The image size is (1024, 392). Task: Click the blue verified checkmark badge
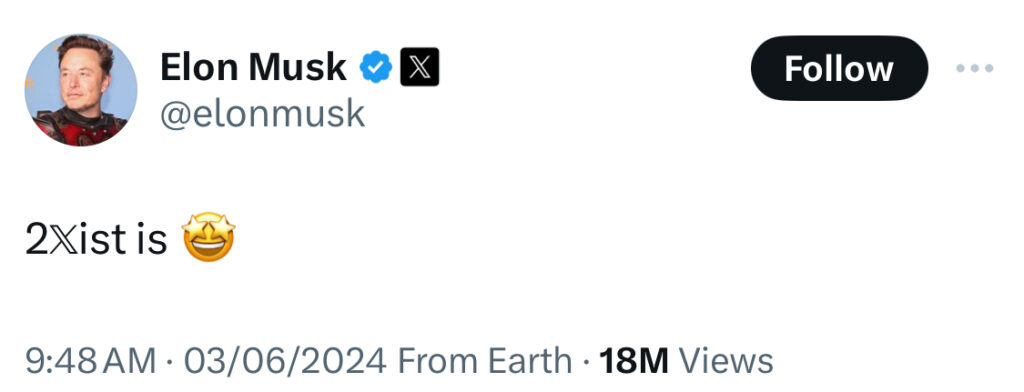click(376, 67)
